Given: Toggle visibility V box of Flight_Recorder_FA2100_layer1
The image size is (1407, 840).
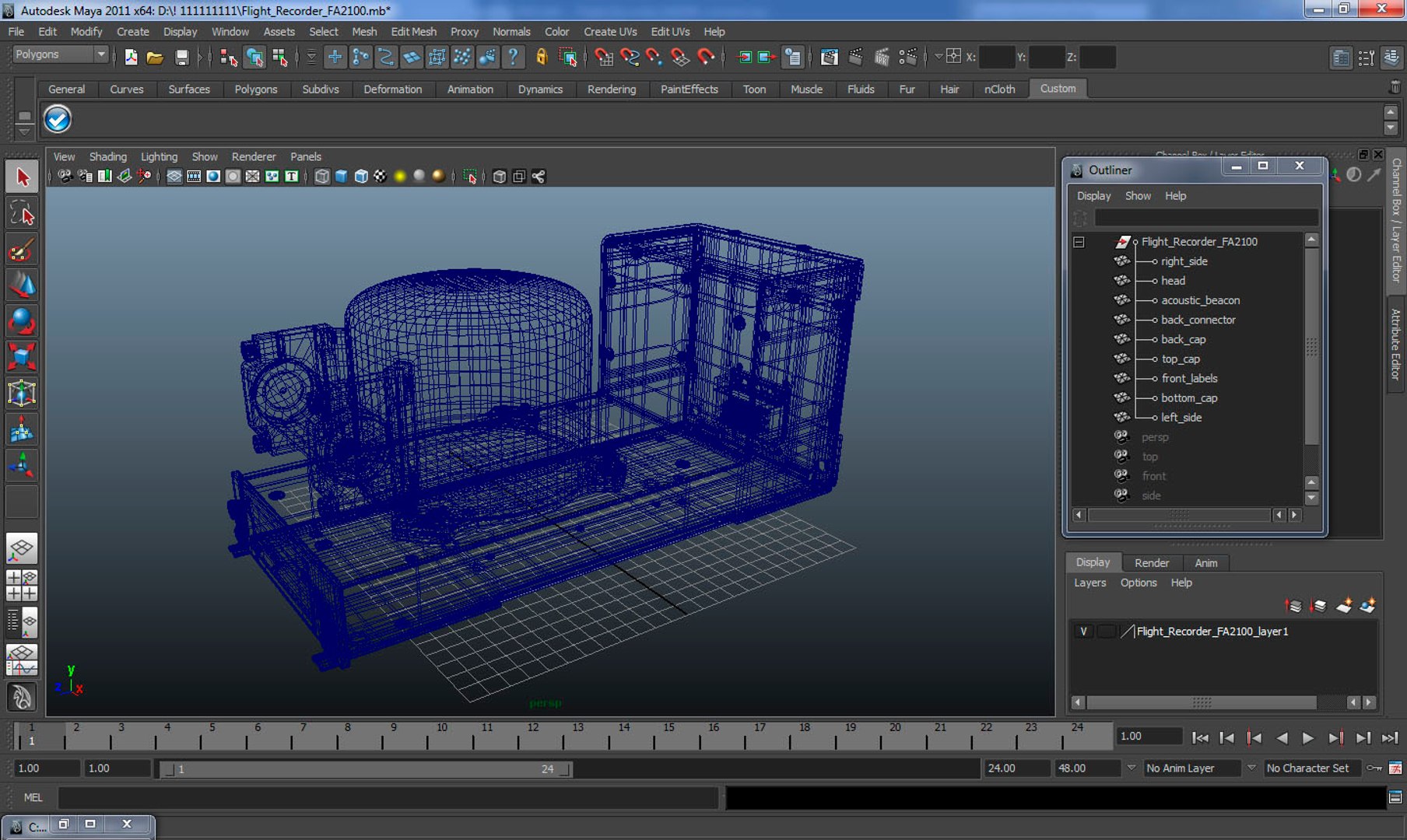Looking at the screenshot, I should point(1082,632).
